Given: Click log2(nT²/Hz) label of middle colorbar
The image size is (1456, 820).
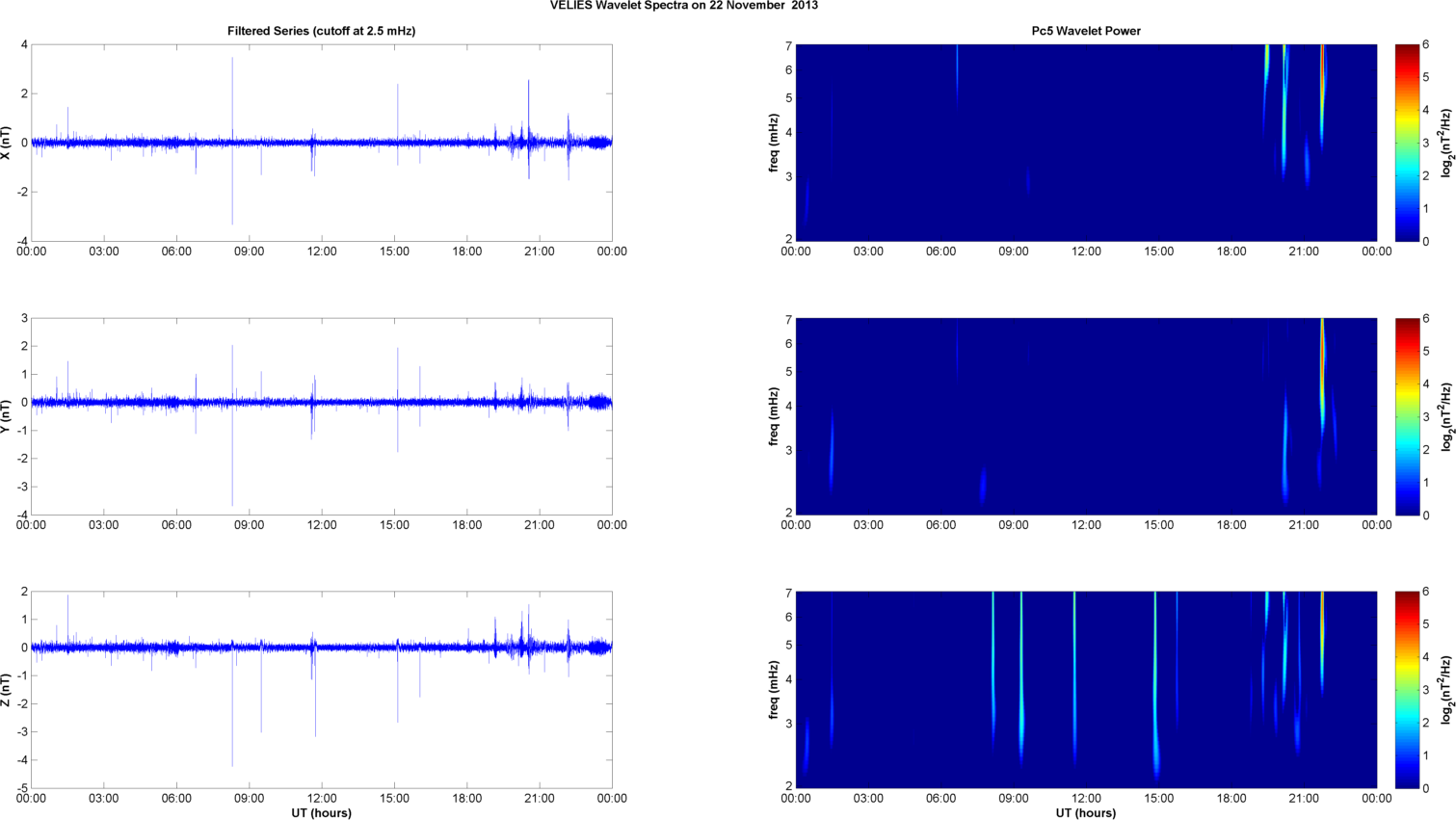Looking at the screenshot, I should point(1446,416).
